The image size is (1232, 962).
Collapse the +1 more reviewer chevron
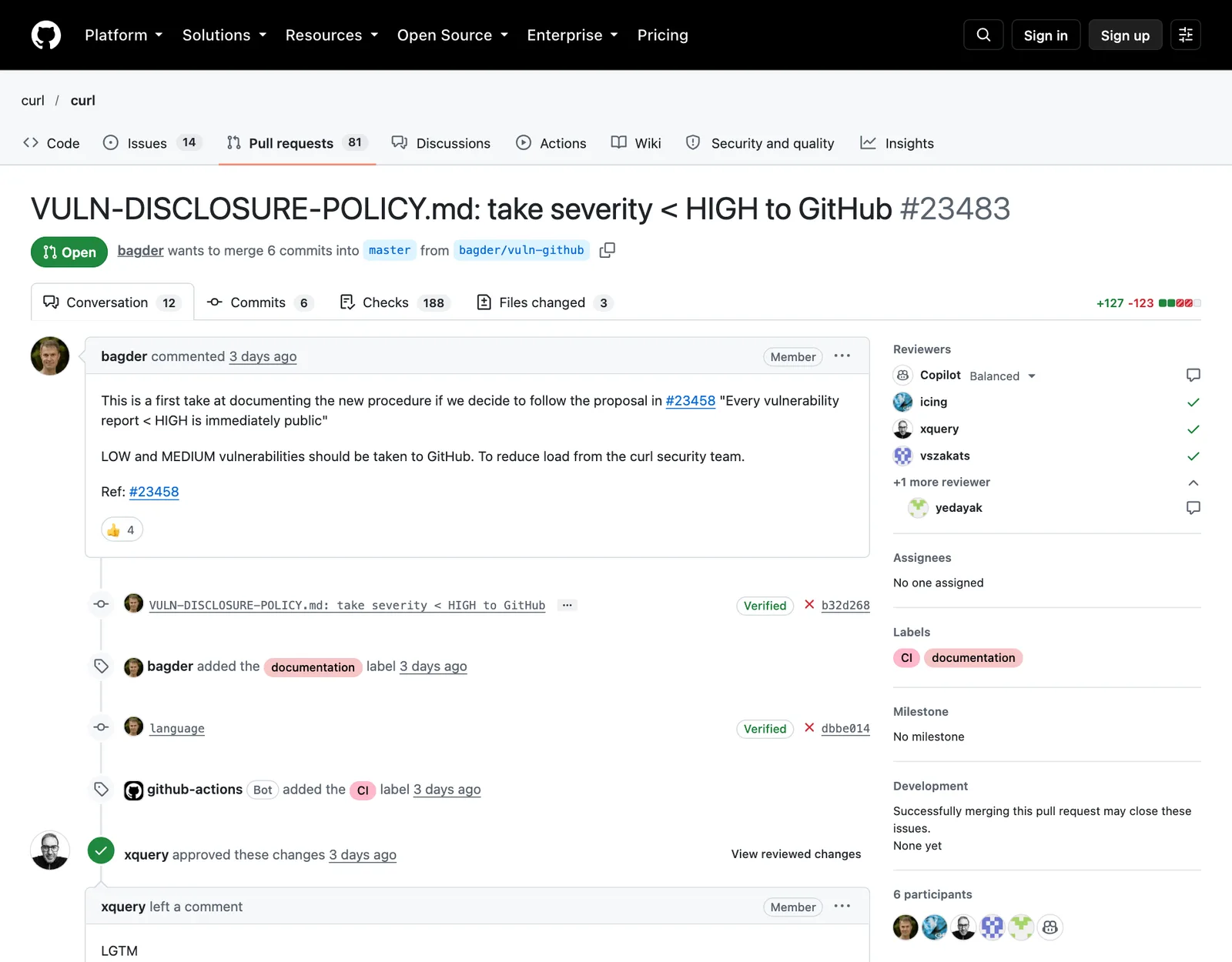coord(1193,483)
